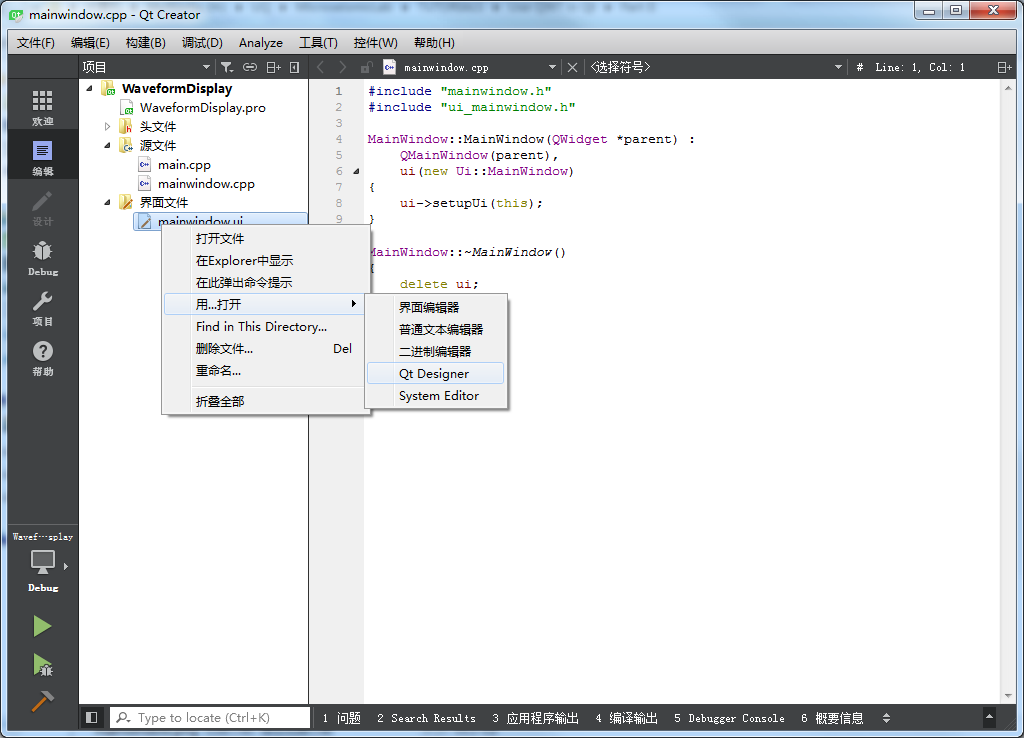Choose 删除文件... in context menu

(x=265, y=349)
